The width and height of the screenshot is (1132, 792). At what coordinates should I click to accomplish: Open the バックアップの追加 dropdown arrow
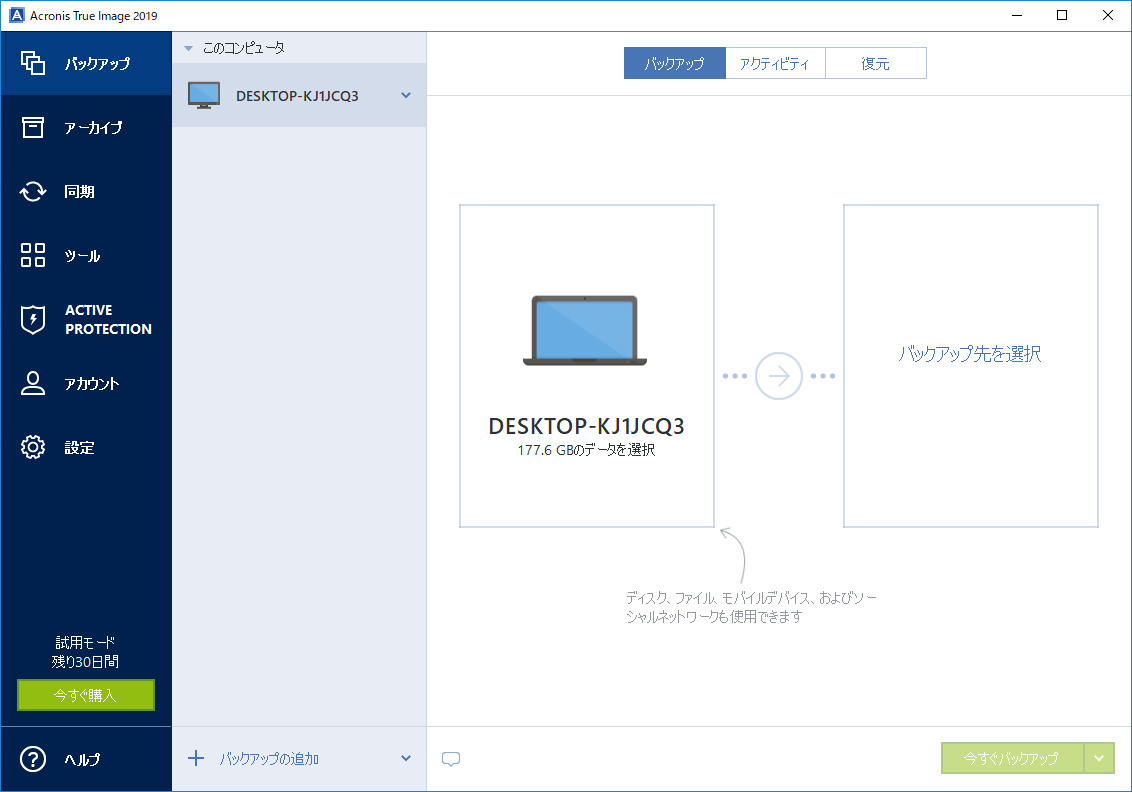click(x=406, y=758)
